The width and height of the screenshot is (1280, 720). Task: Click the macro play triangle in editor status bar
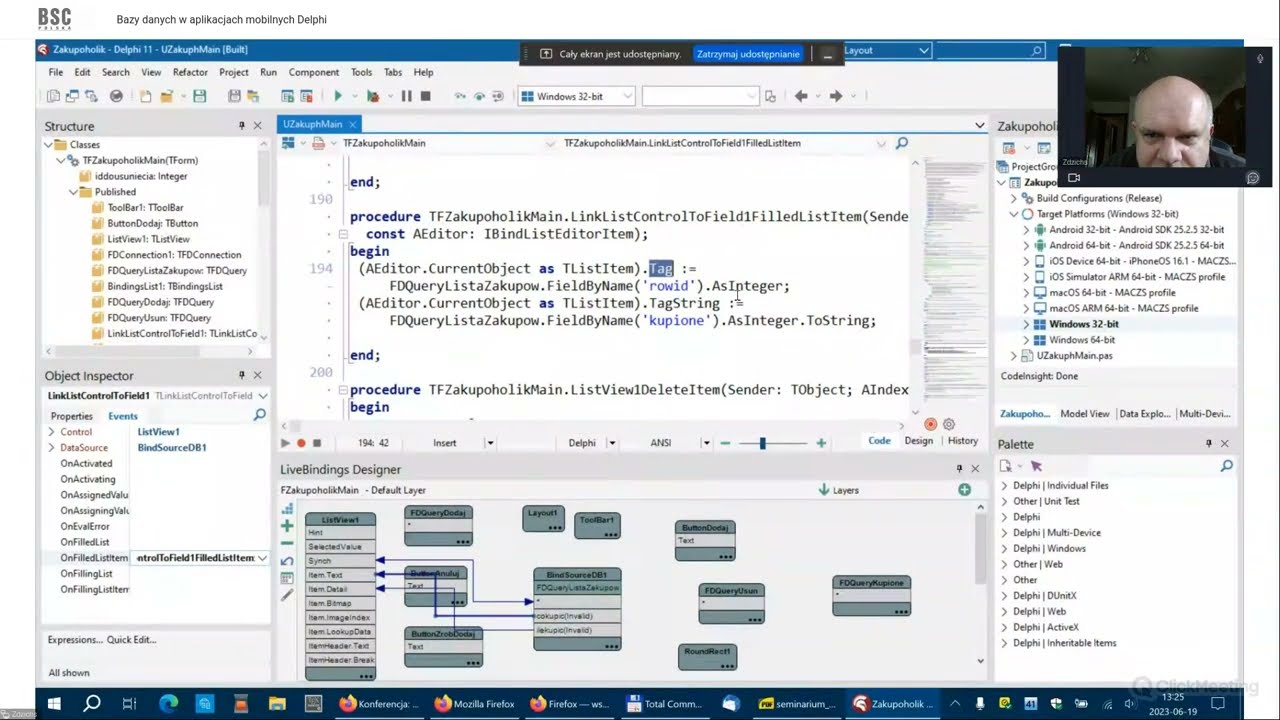[285, 443]
